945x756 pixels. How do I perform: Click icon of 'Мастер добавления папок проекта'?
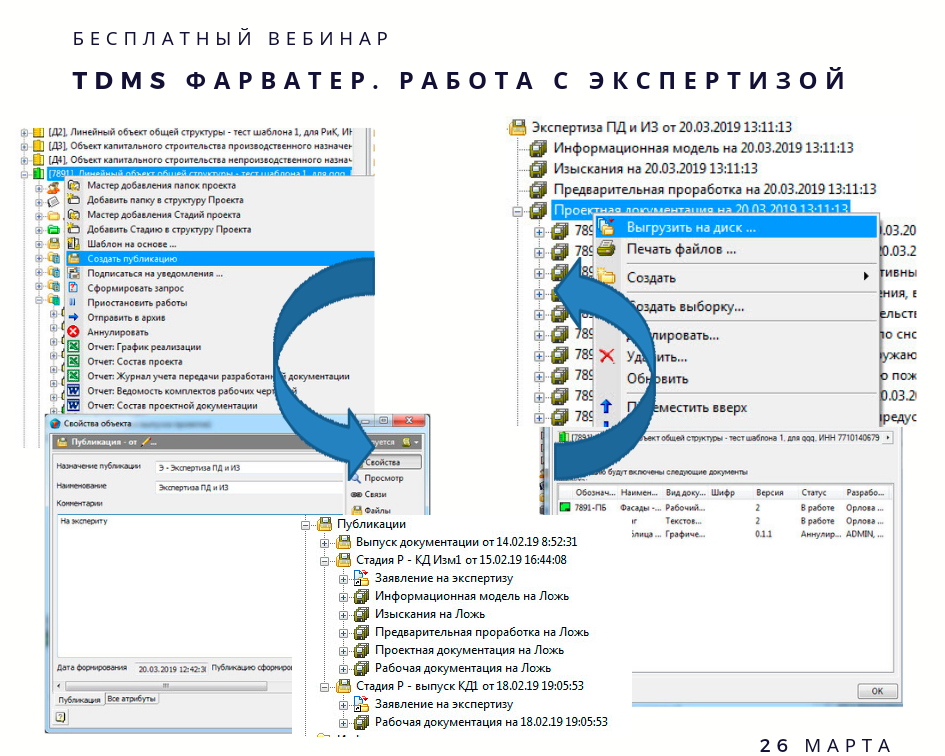point(74,185)
